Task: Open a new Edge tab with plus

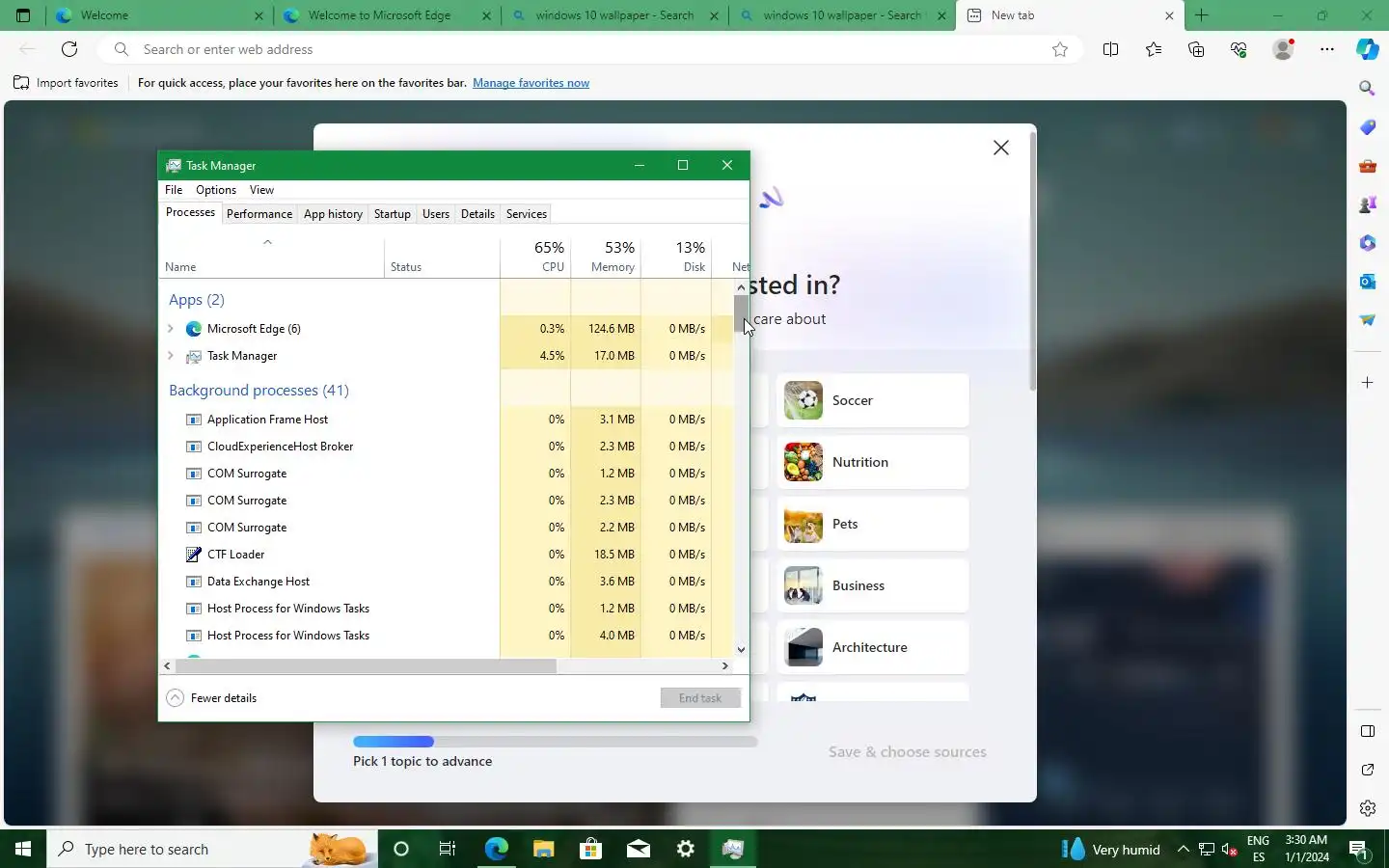Action: pos(1201,15)
